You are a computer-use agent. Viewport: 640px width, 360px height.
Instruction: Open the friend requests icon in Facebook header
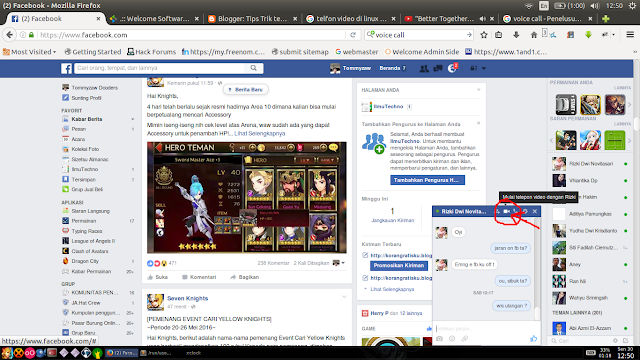(x=424, y=68)
